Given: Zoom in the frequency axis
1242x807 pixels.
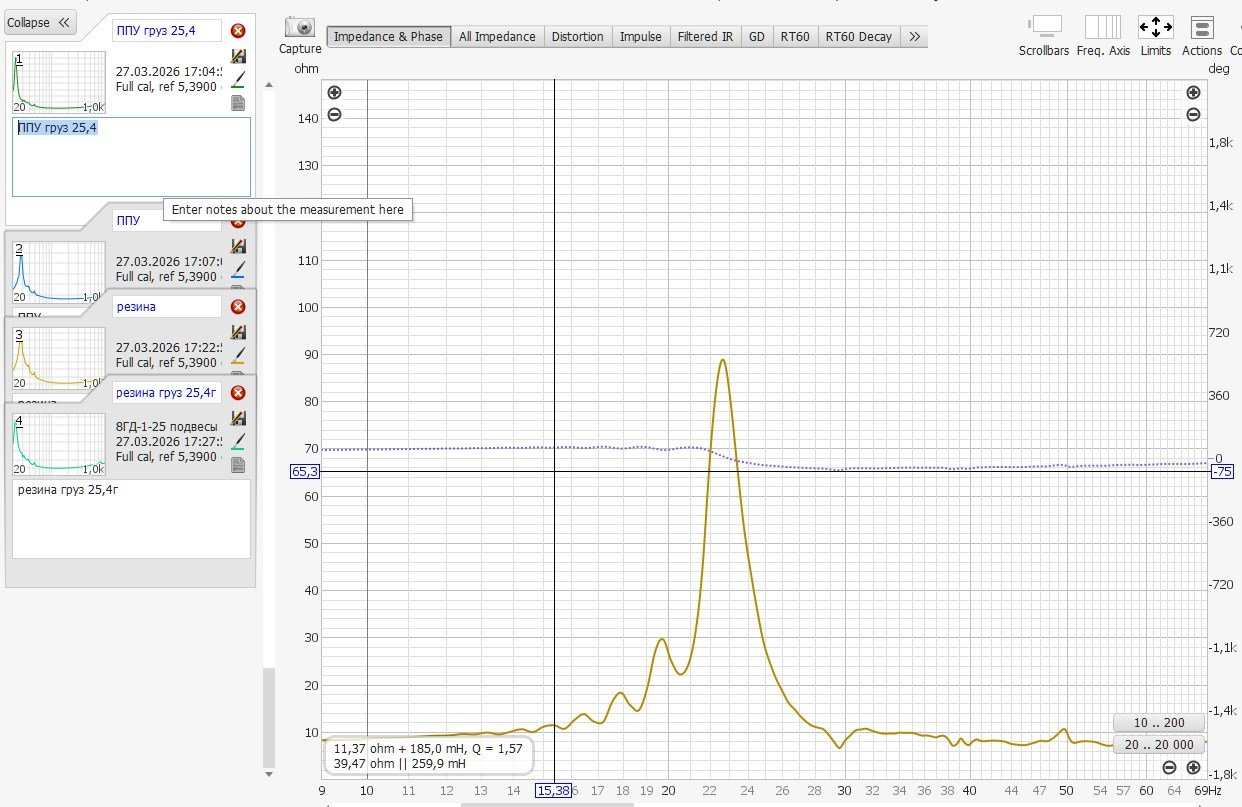Looking at the screenshot, I should coord(1193,768).
